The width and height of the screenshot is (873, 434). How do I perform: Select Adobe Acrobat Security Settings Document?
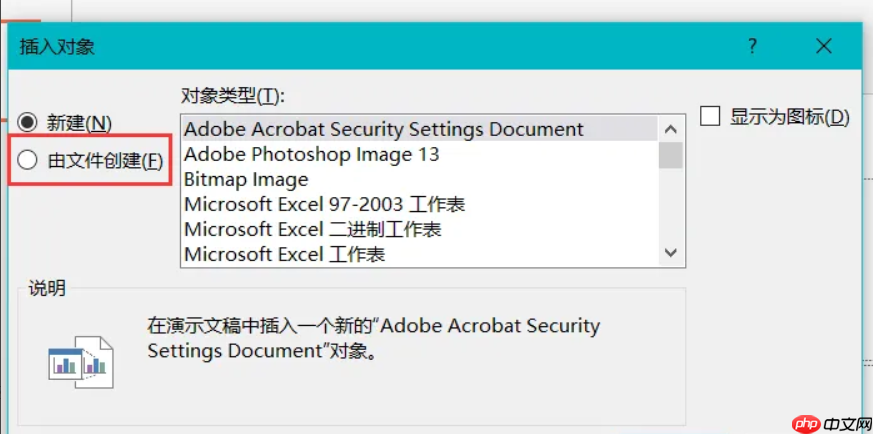tap(384, 129)
